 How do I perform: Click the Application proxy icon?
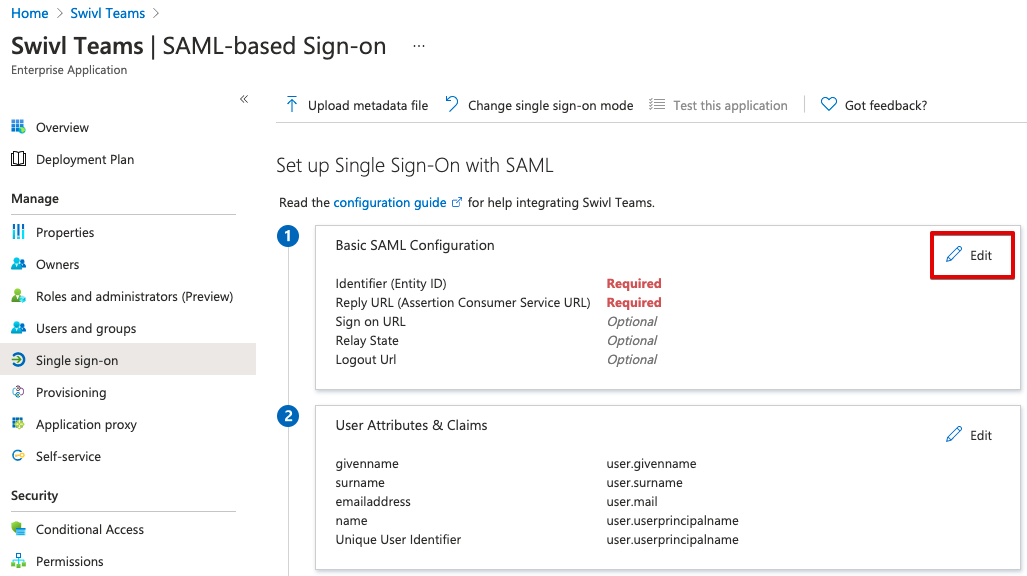pos(18,423)
